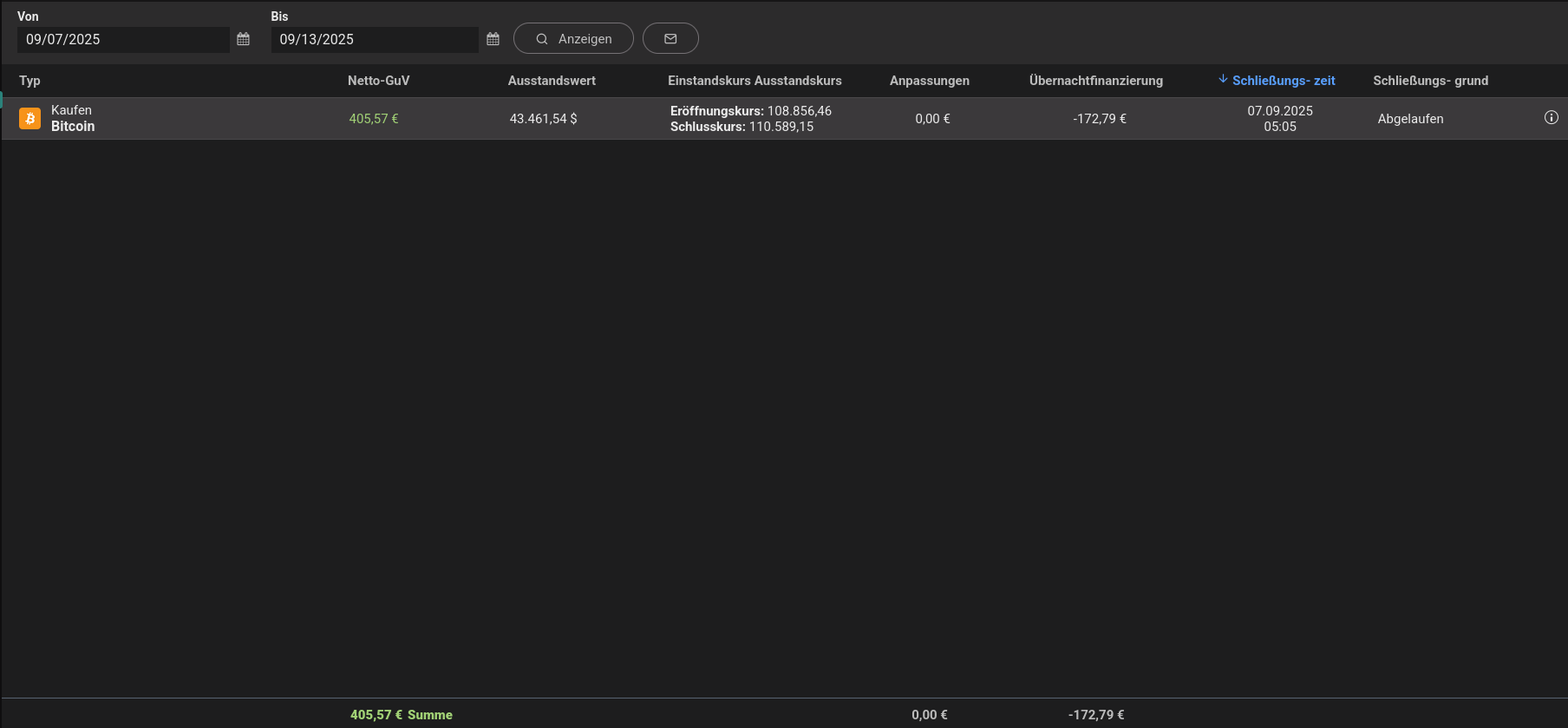Image resolution: width=1568 pixels, height=728 pixels.
Task: Click the Typ column header
Action: pyautogui.click(x=30, y=81)
